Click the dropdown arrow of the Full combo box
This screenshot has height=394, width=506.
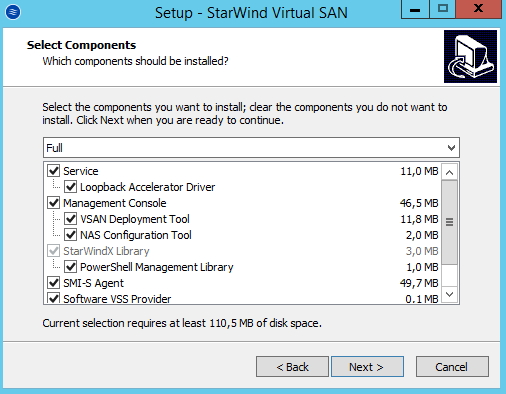coord(451,148)
